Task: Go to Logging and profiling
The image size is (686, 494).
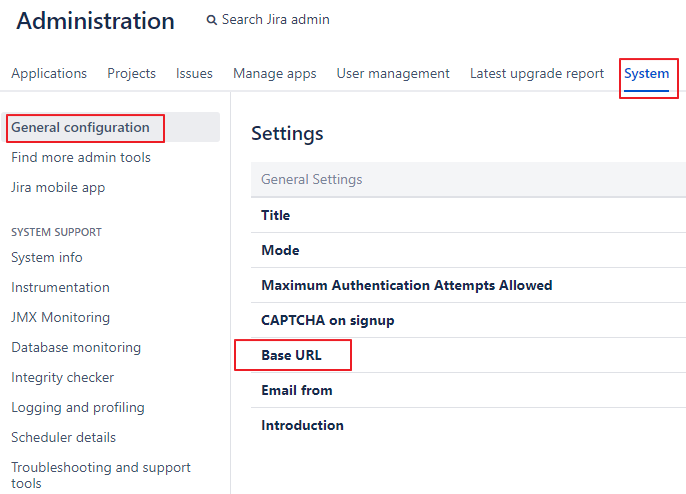Action: click(x=78, y=407)
